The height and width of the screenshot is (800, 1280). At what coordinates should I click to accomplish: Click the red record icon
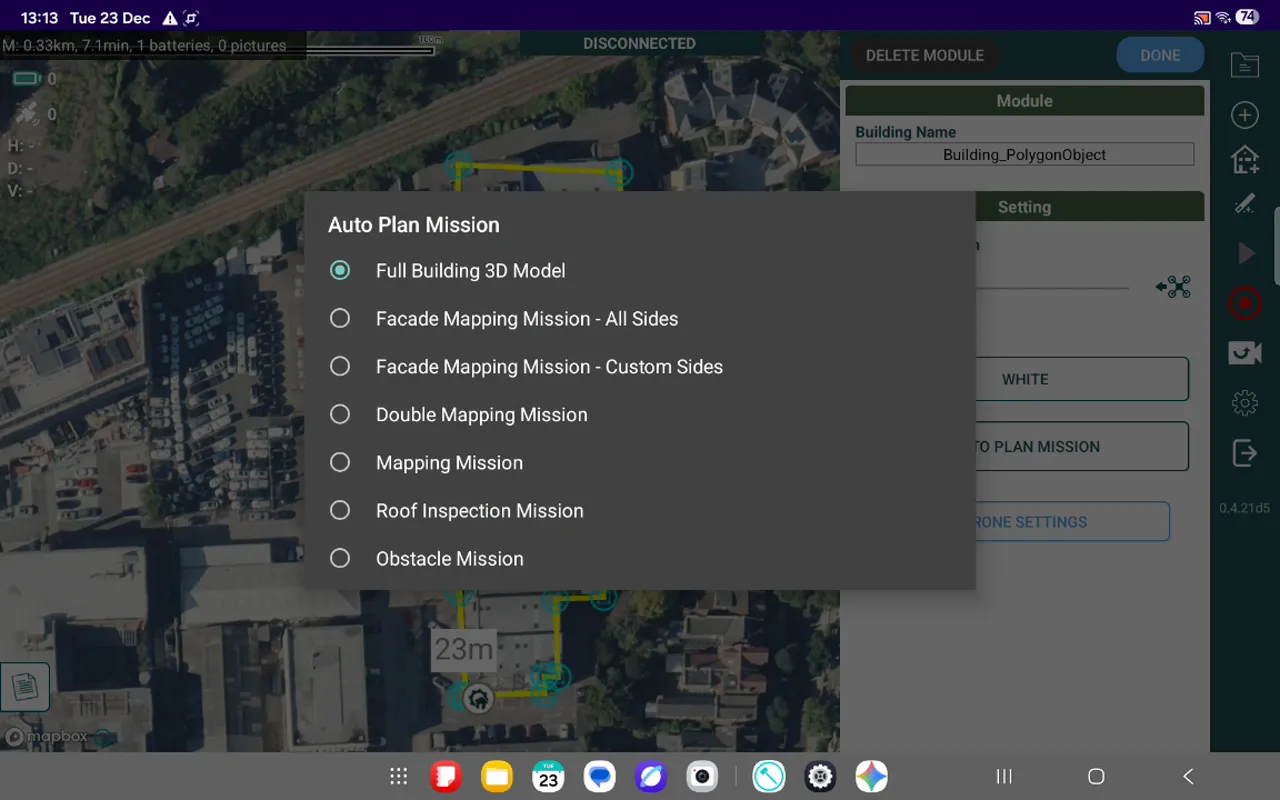(1245, 303)
